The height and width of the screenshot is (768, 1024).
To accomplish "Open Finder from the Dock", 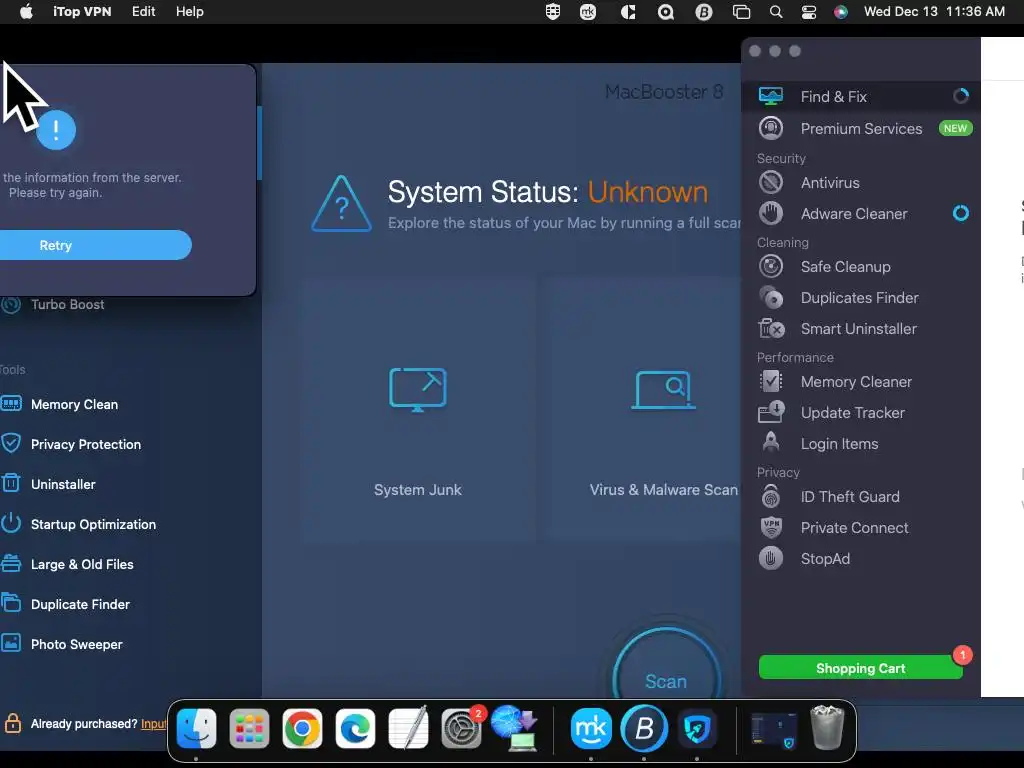I will 196,728.
